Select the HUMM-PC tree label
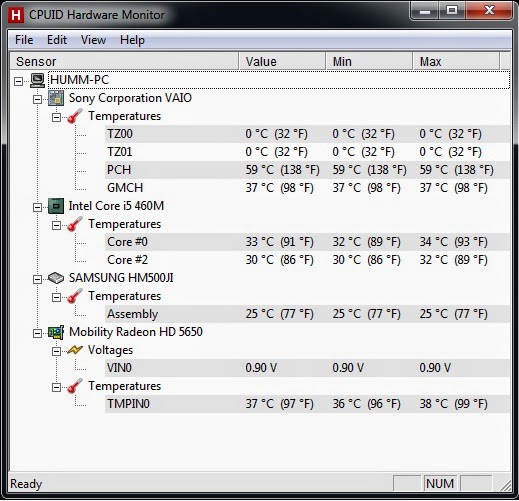This screenshot has width=519, height=501. pyautogui.click(x=79, y=80)
